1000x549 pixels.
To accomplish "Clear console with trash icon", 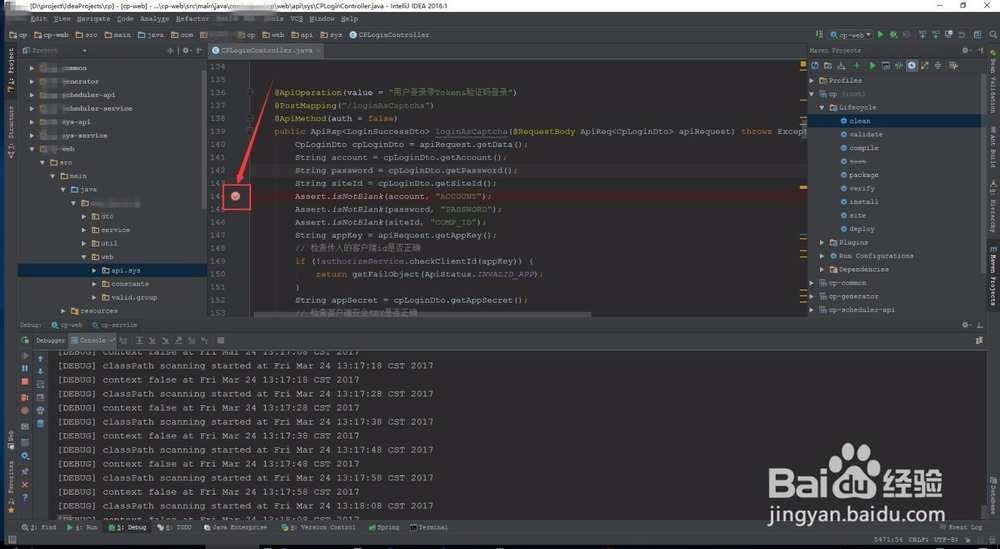I will tap(40, 423).
